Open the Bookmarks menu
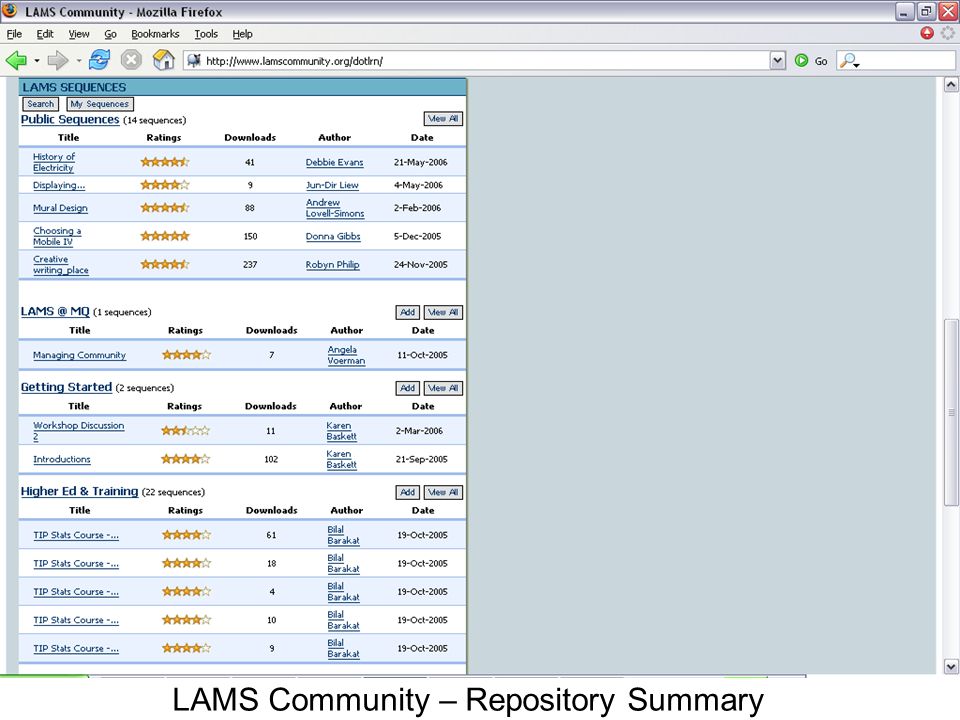This screenshot has width=960, height=720. pos(155,34)
